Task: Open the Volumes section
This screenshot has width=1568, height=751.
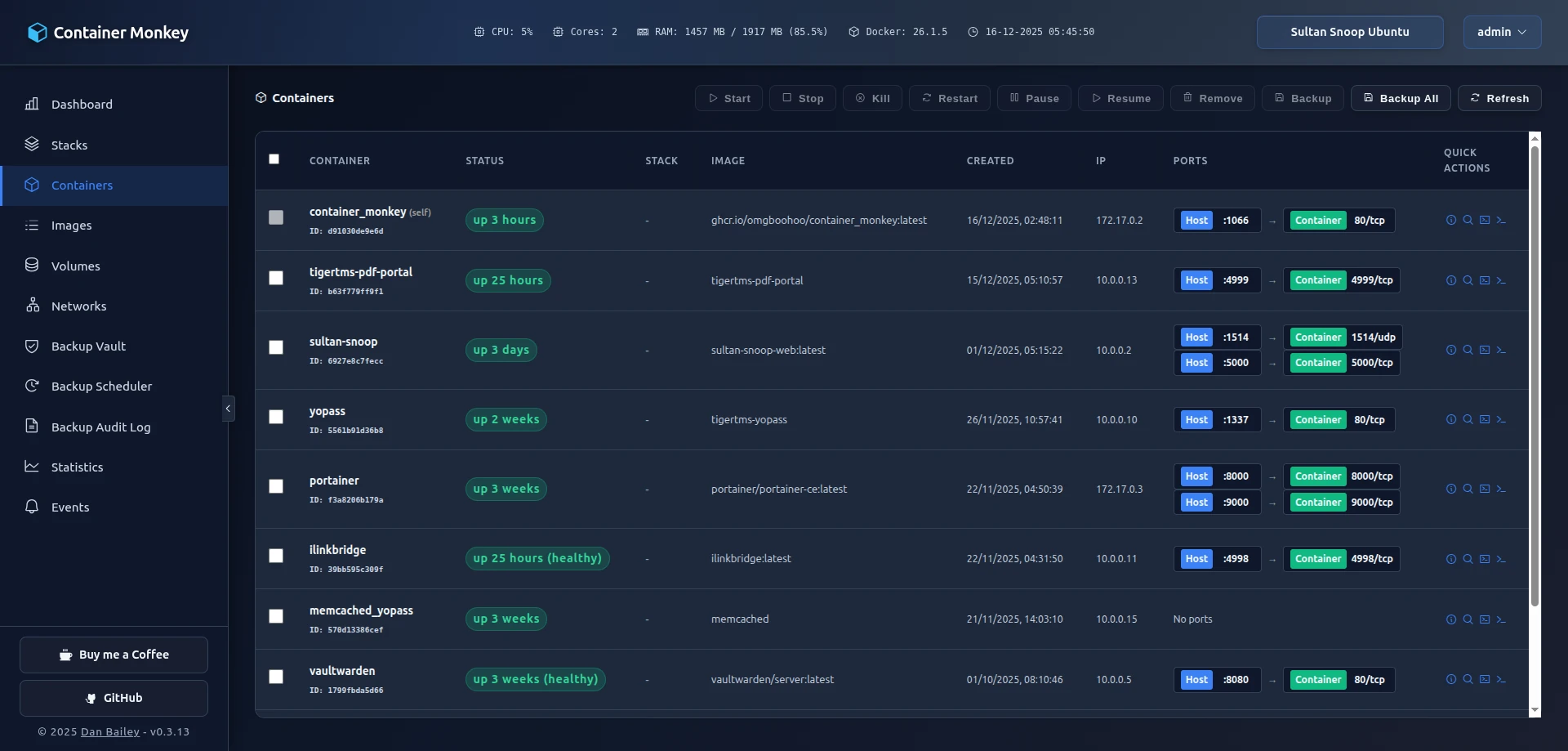Action: (x=76, y=266)
